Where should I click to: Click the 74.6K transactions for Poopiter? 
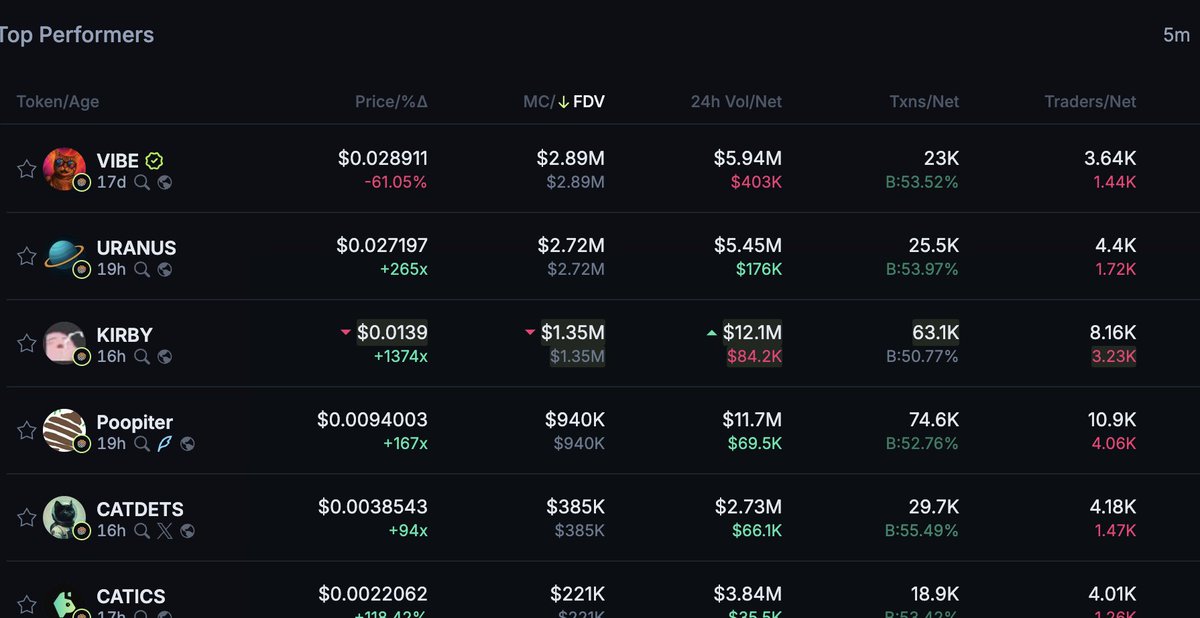(935, 419)
